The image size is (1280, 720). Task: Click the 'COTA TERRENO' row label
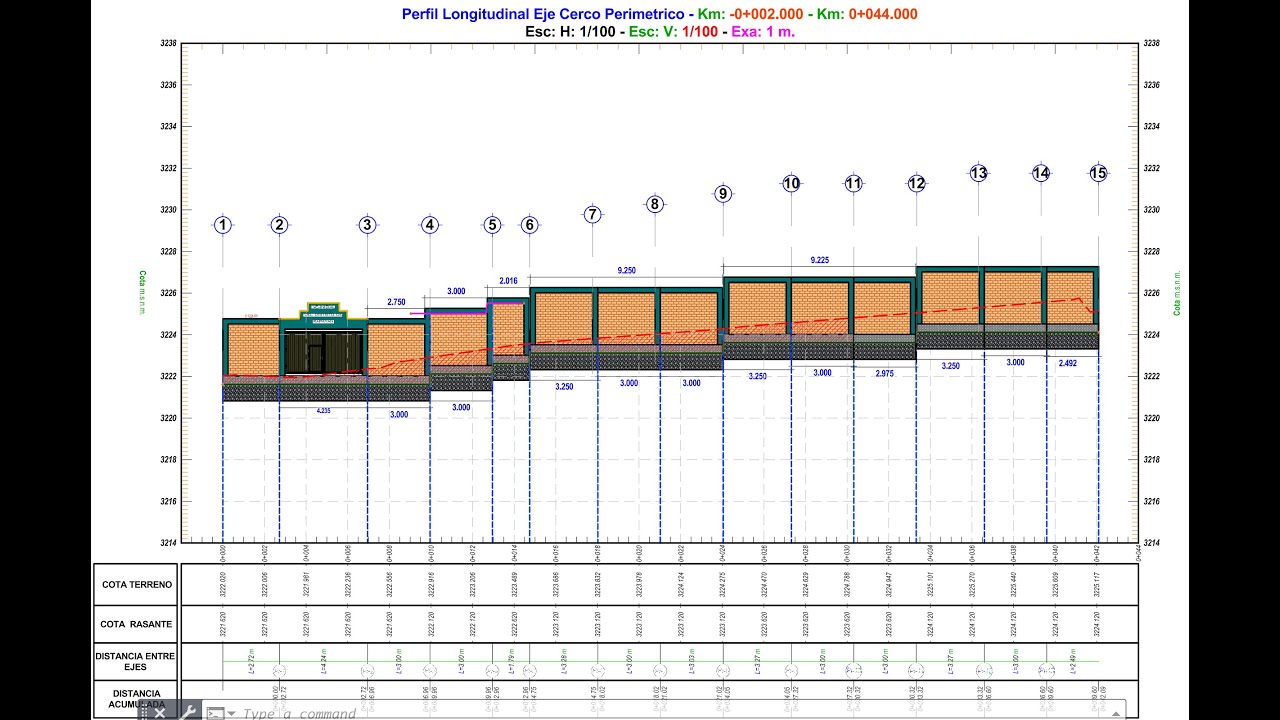pyautogui.click(x=137, y=584)
